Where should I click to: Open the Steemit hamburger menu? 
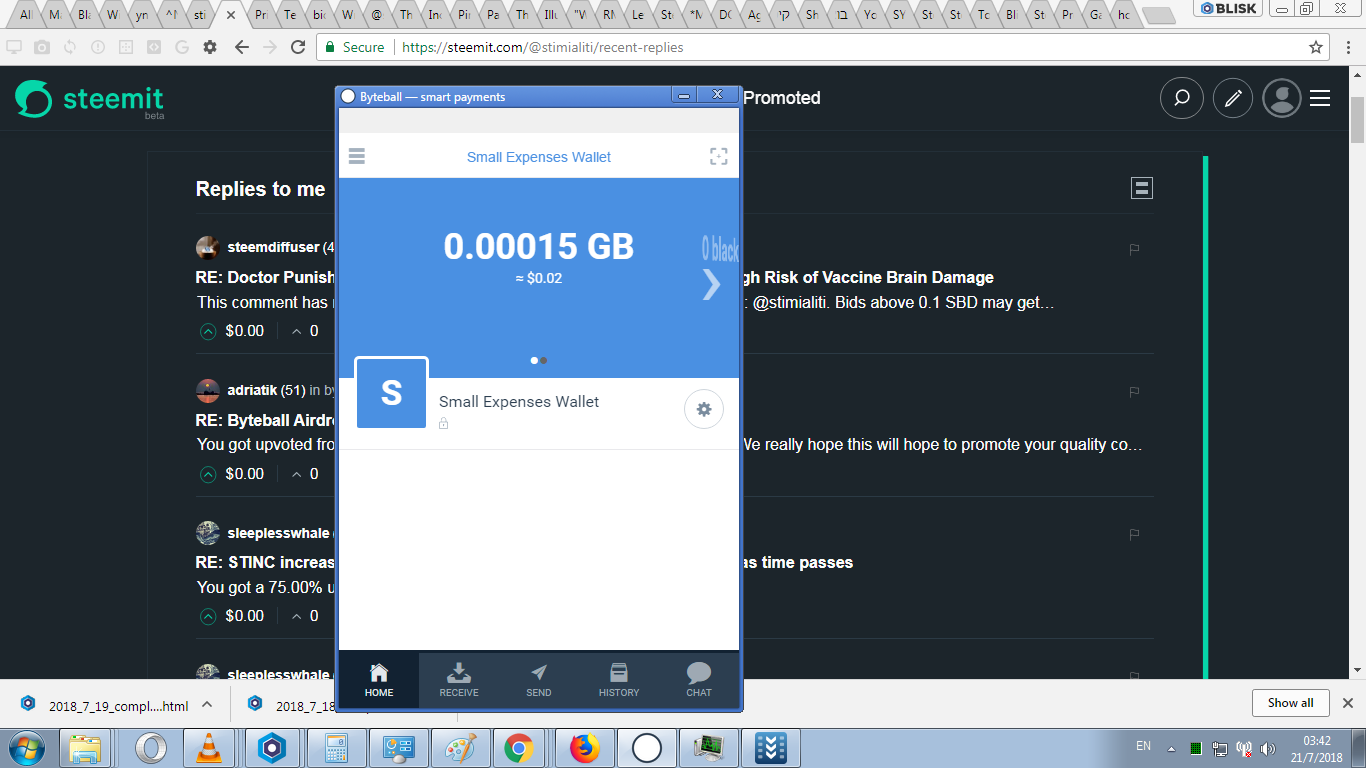tap(1320, 98)
